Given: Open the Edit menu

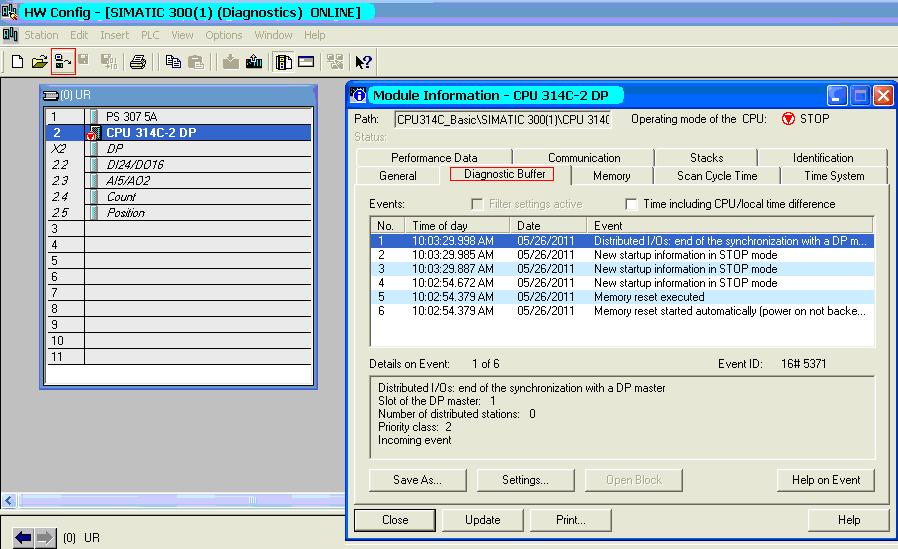Looking at the screenshot, I should tap(79, 35).
